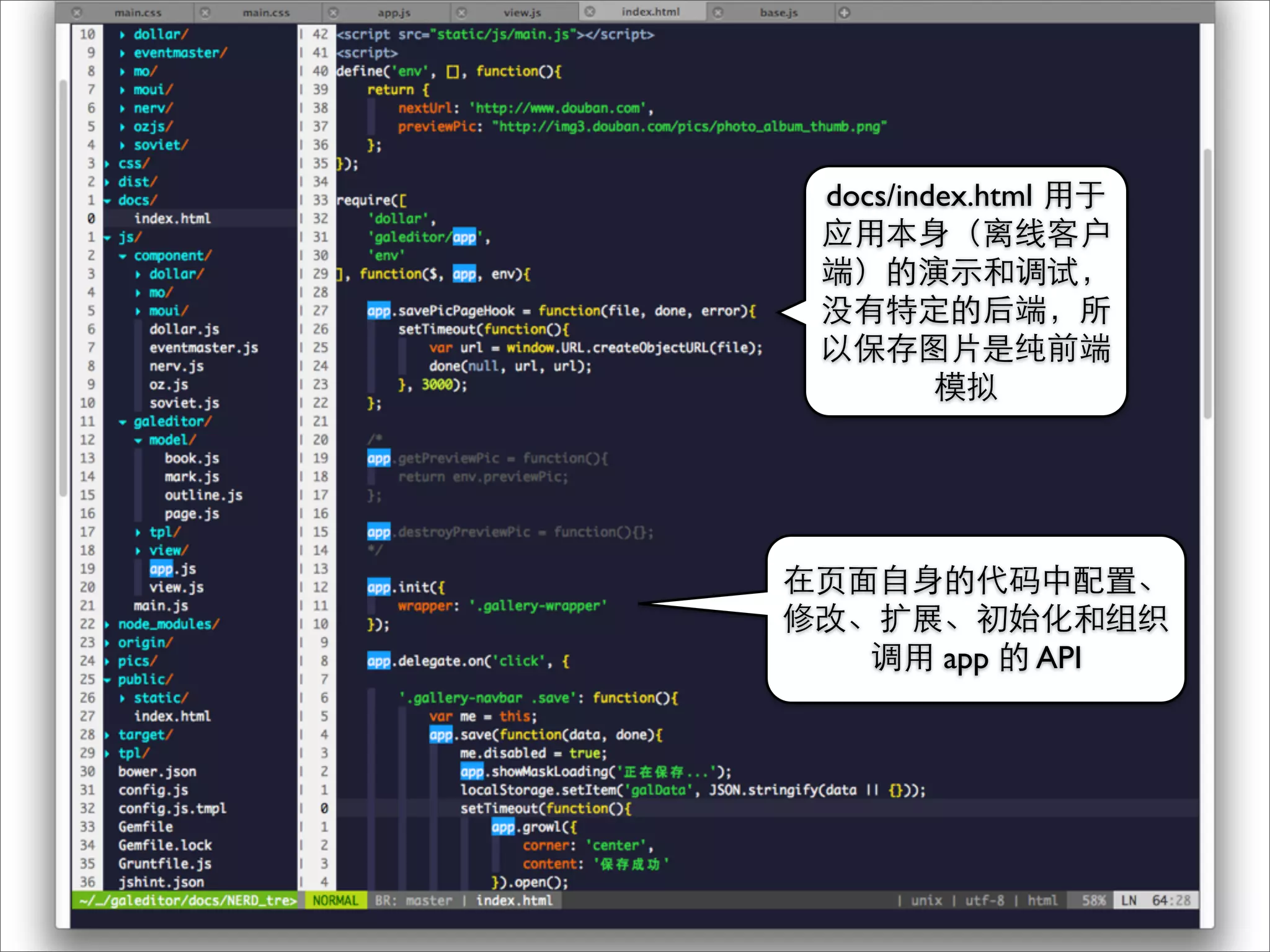
Task: Expand the ozjs/ folder
Action: 122,127
